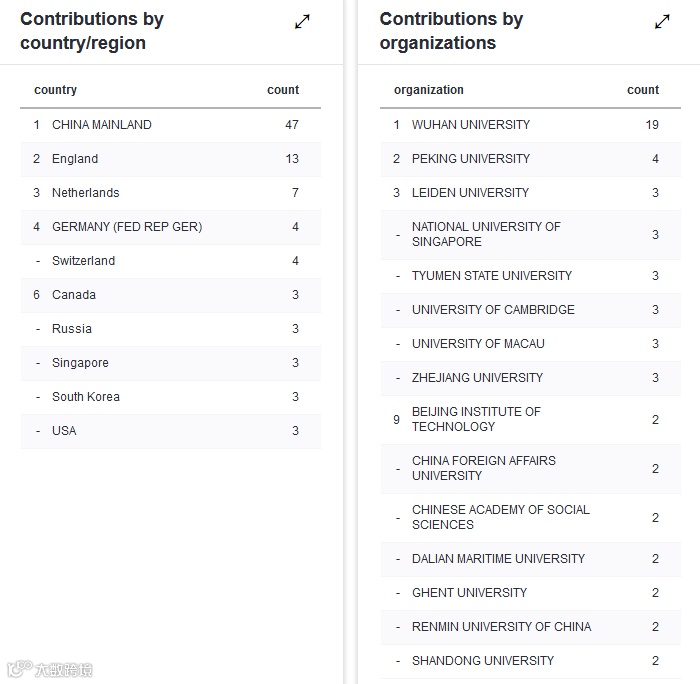This screenshot has width=700, height=684.
Task: Sort by the country column header
Action: coord(55,90)
